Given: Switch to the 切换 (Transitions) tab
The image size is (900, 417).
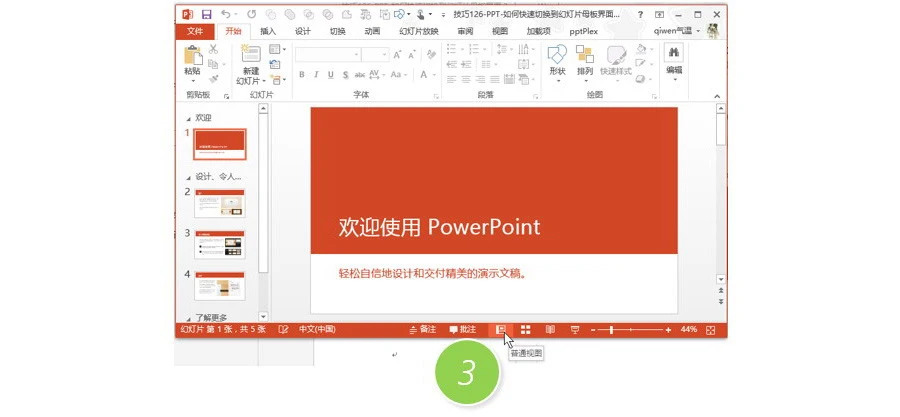Looking at the screenshot, I should (x=338, y=32).
